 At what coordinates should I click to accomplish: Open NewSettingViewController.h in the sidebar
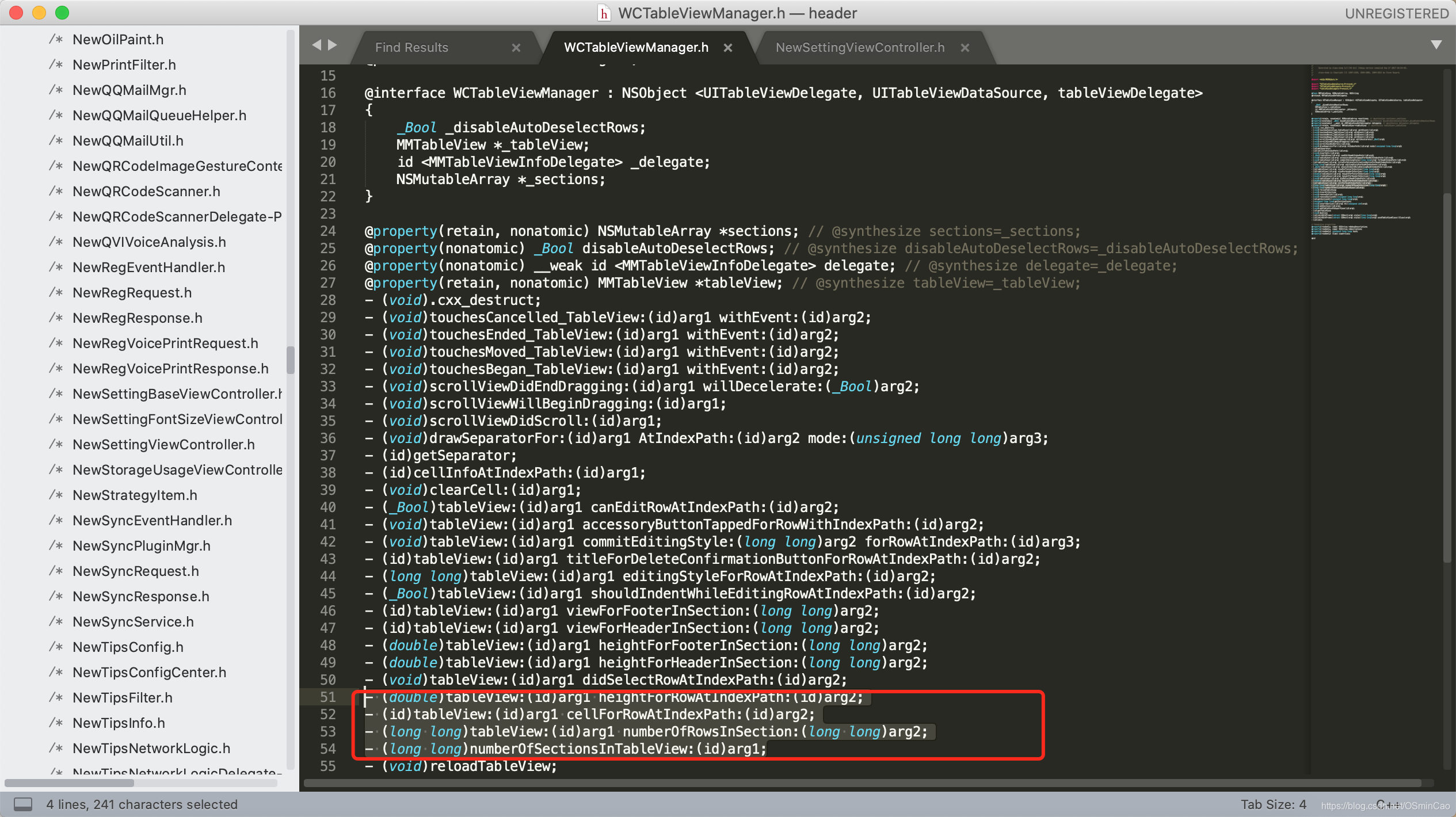click(163, 445)
